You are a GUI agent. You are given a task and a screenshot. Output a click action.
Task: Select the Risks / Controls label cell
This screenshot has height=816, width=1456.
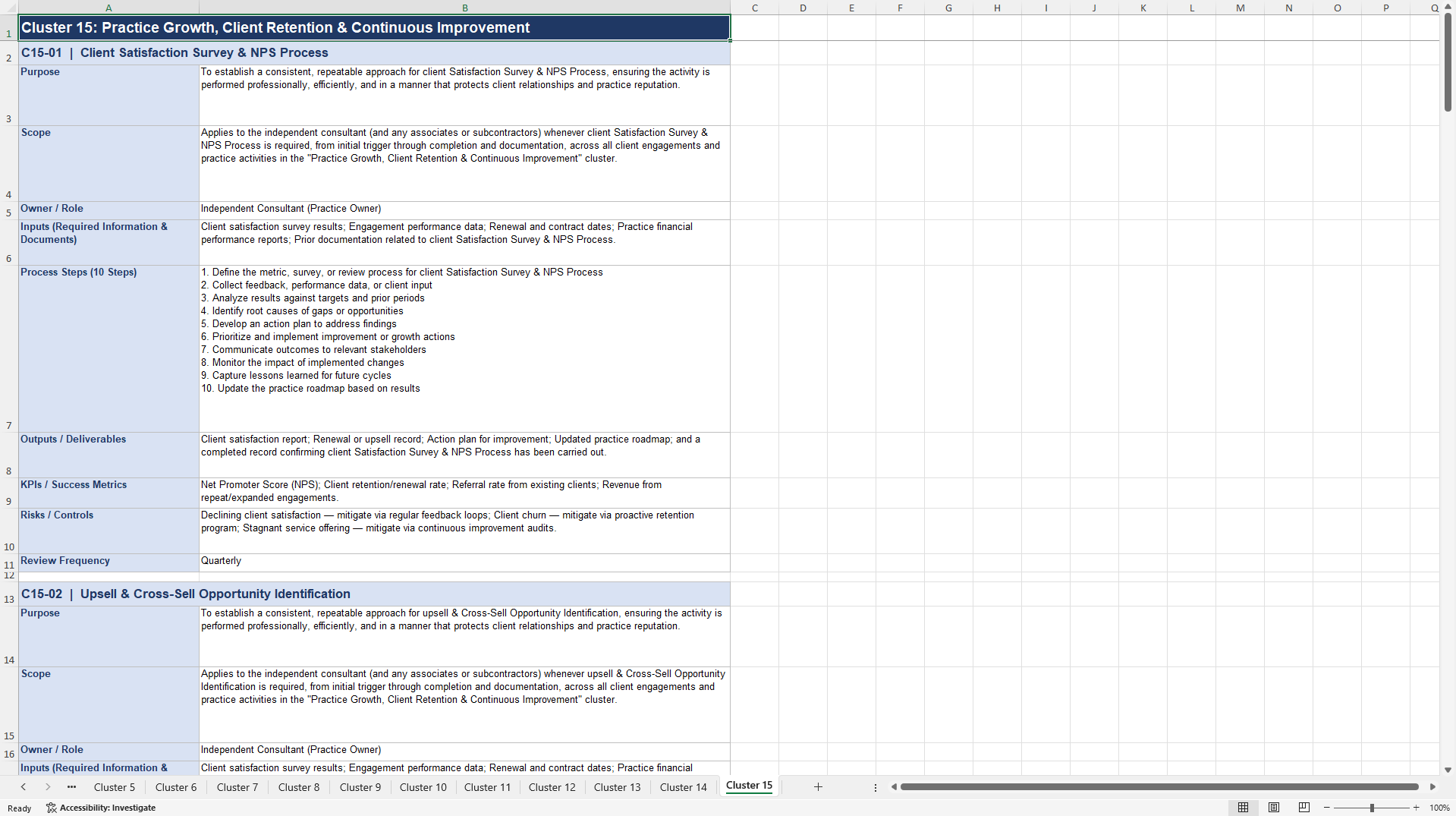[x=108, y=531]
